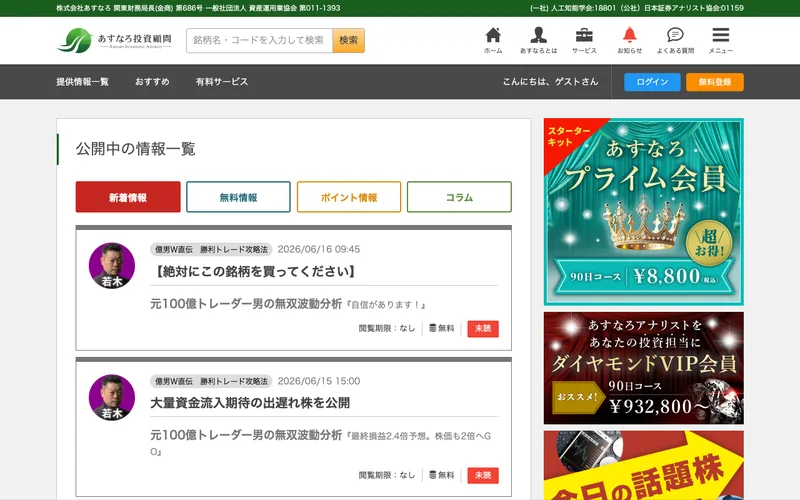Select the 新着情報 tab

(x=128, y=197)
